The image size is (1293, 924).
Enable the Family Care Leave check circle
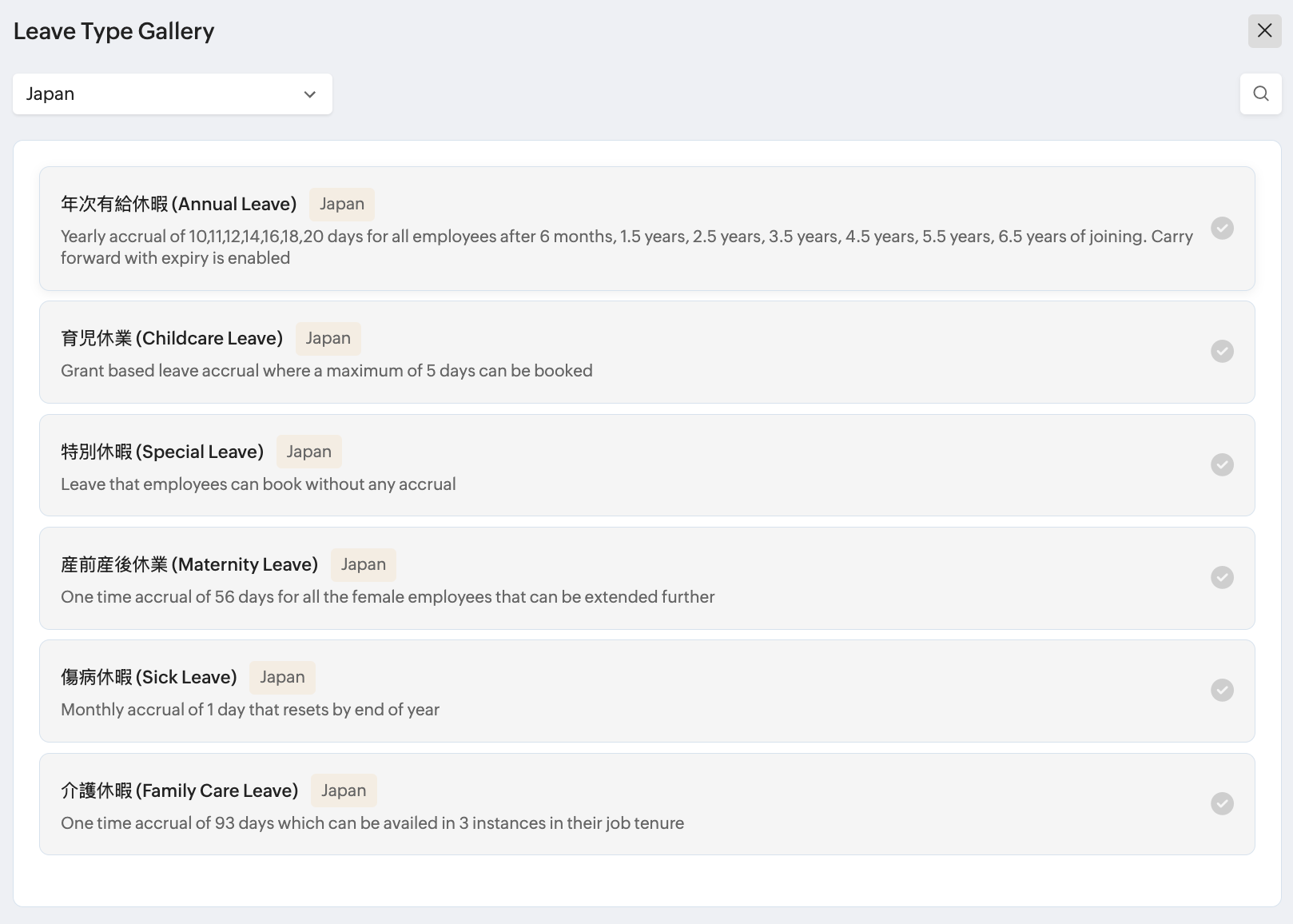(1222, 804)
